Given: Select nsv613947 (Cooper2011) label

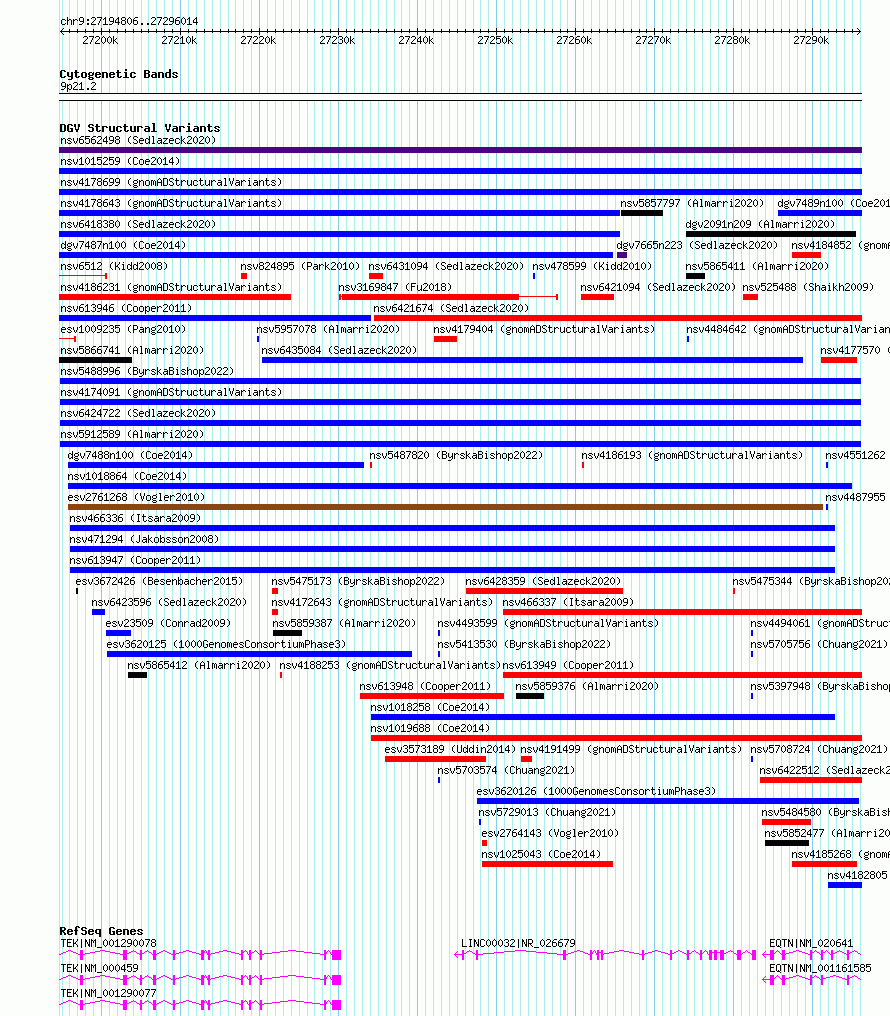Looking at the screenshot, I should (135, 560).
